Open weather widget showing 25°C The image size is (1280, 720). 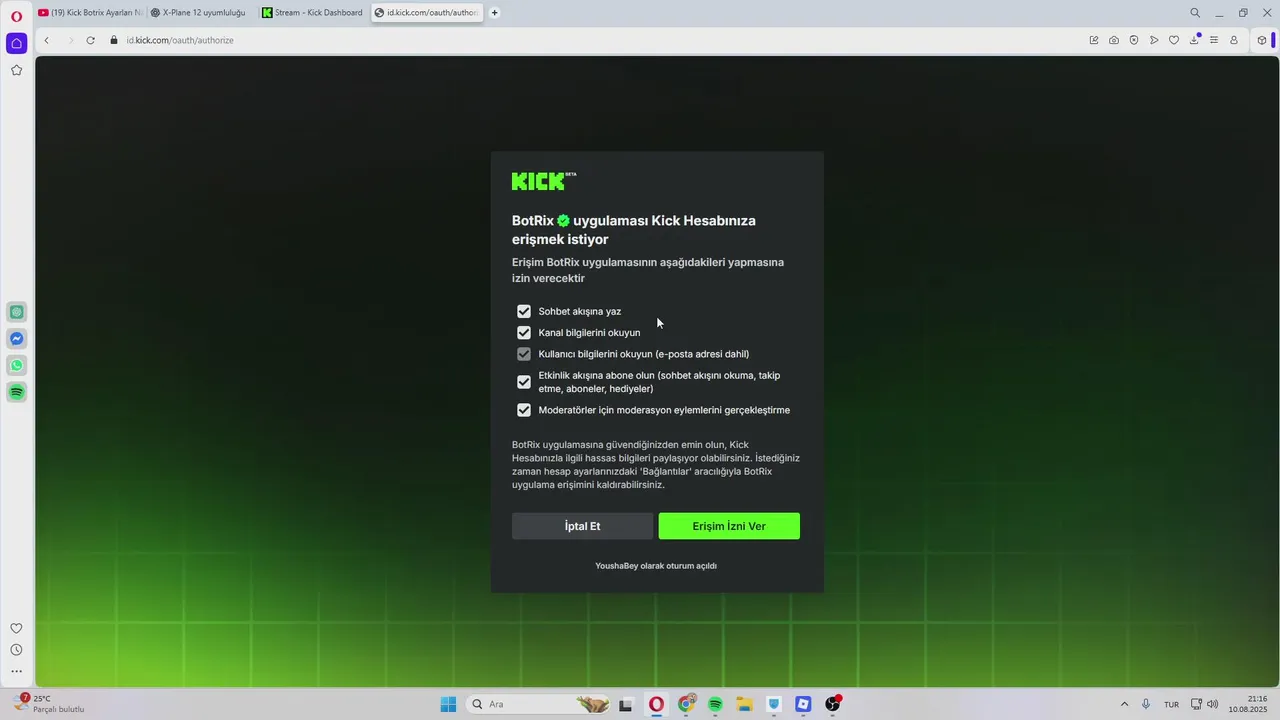49,704
